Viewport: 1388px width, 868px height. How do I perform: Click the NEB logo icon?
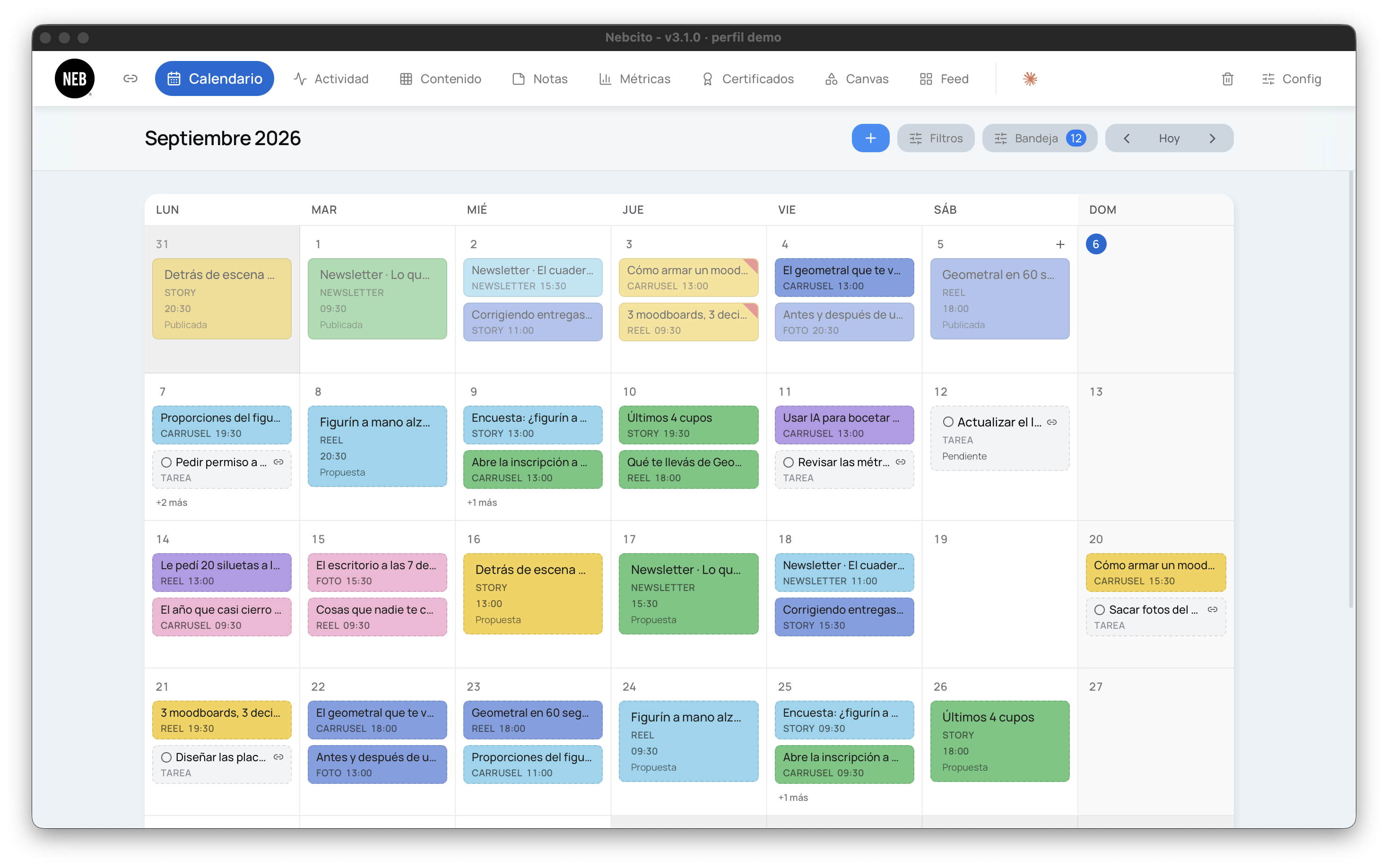click(75, 78)
